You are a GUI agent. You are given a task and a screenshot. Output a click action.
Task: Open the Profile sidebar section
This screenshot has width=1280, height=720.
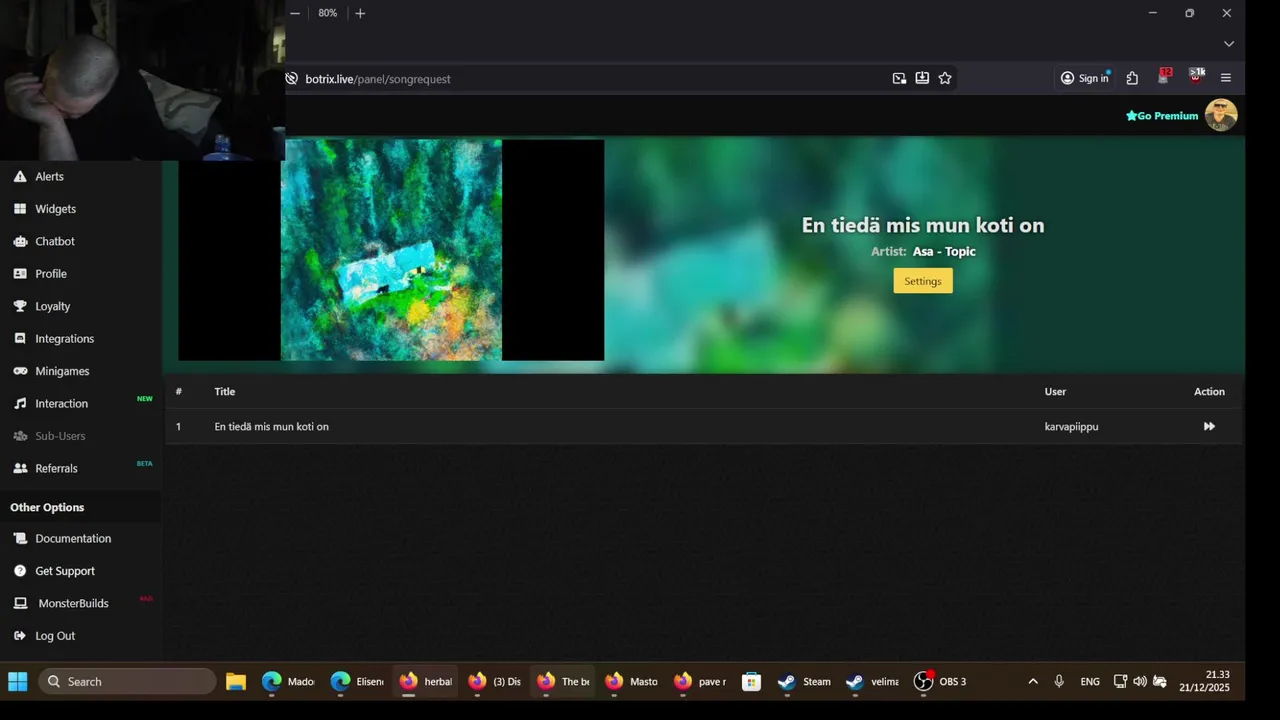pyautogui.click(x=51, y=274)
